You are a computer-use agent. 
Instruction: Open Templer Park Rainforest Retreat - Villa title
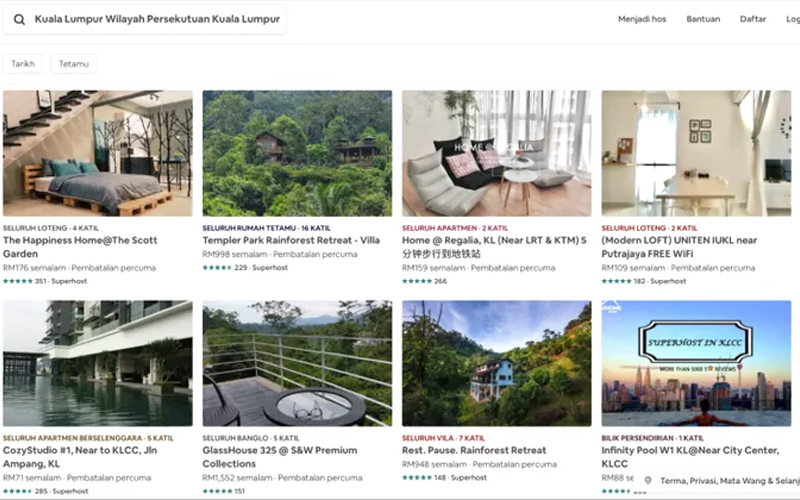(291, 241)
